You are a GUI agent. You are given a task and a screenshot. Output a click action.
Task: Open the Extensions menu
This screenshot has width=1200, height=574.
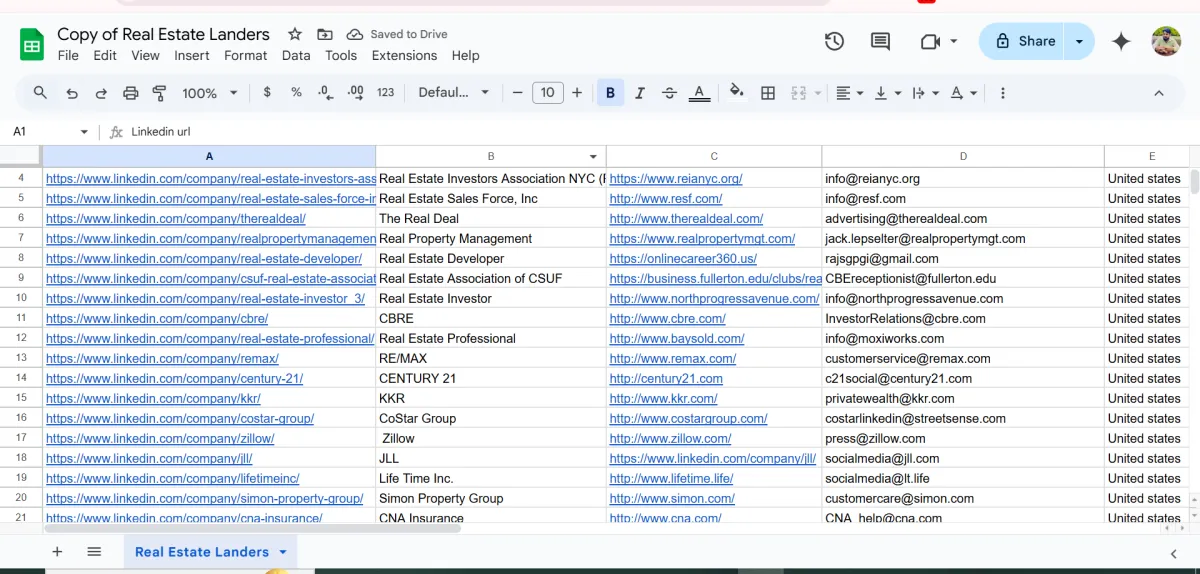pyautogui.click(x=405, y=56)
